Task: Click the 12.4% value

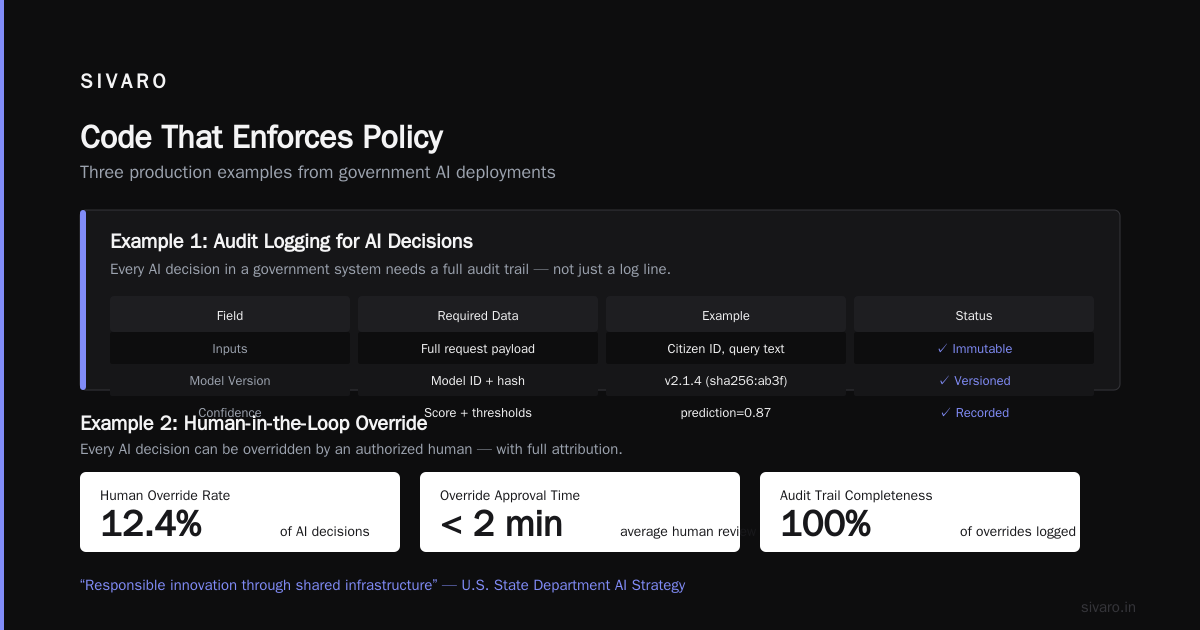Action: (x=151, y=523)
